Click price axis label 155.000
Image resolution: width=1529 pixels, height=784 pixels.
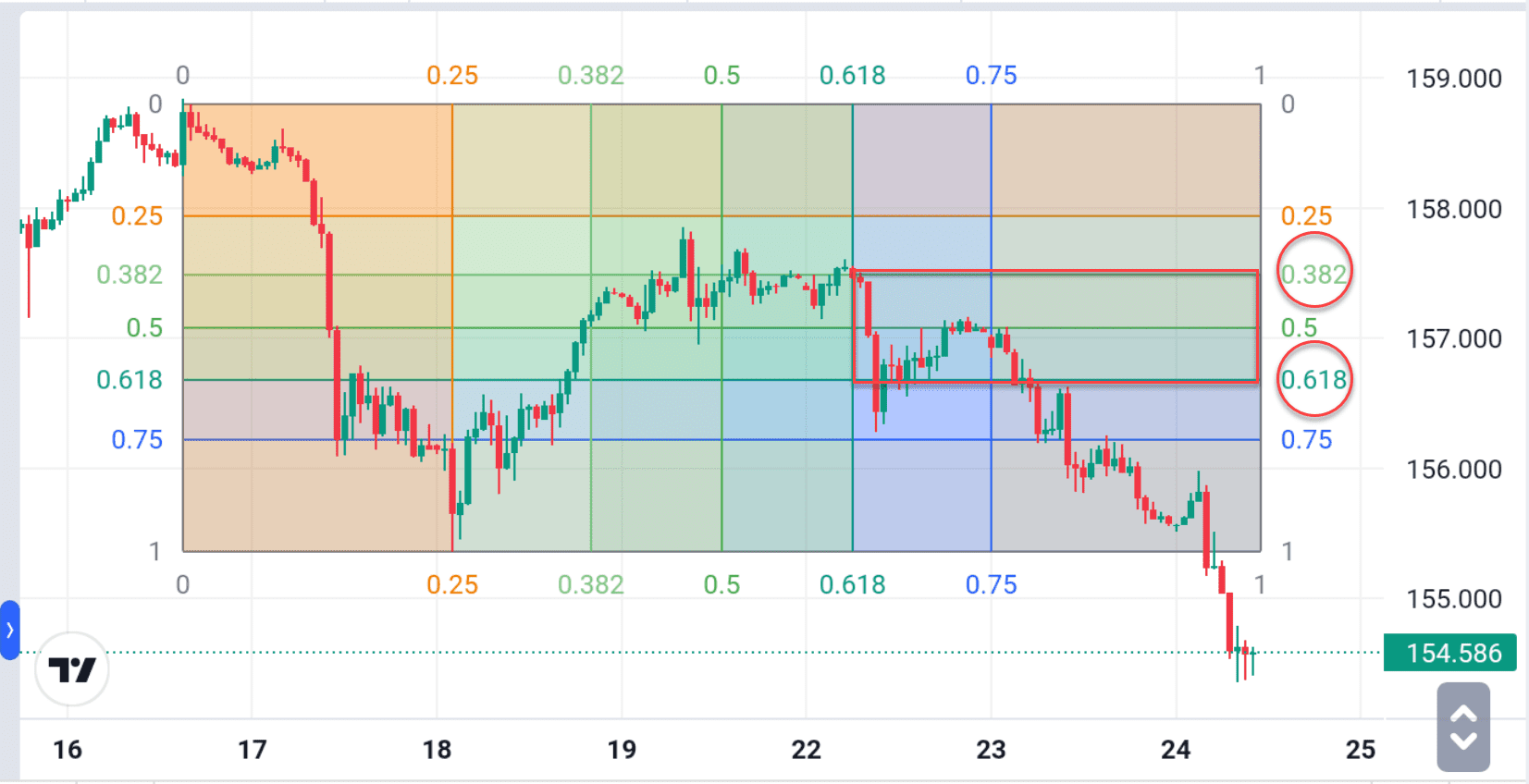tap(1454, 598)
